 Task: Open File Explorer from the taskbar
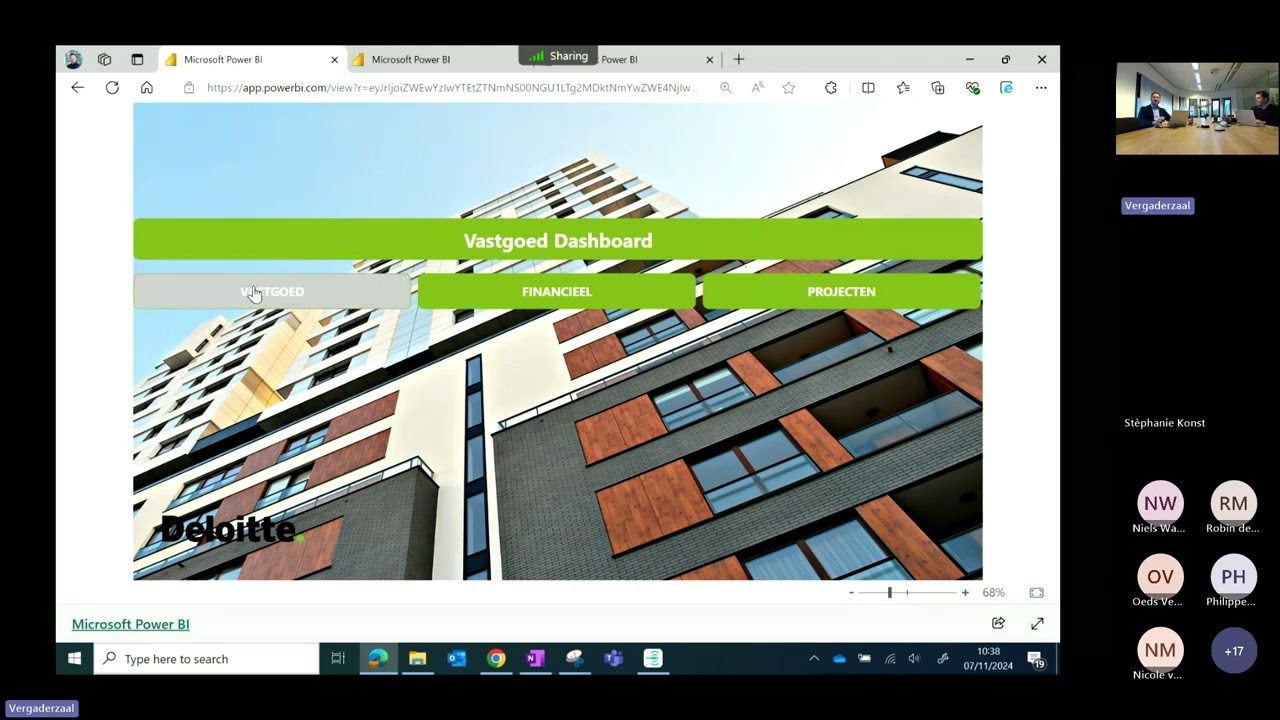(x=418, y=658)
